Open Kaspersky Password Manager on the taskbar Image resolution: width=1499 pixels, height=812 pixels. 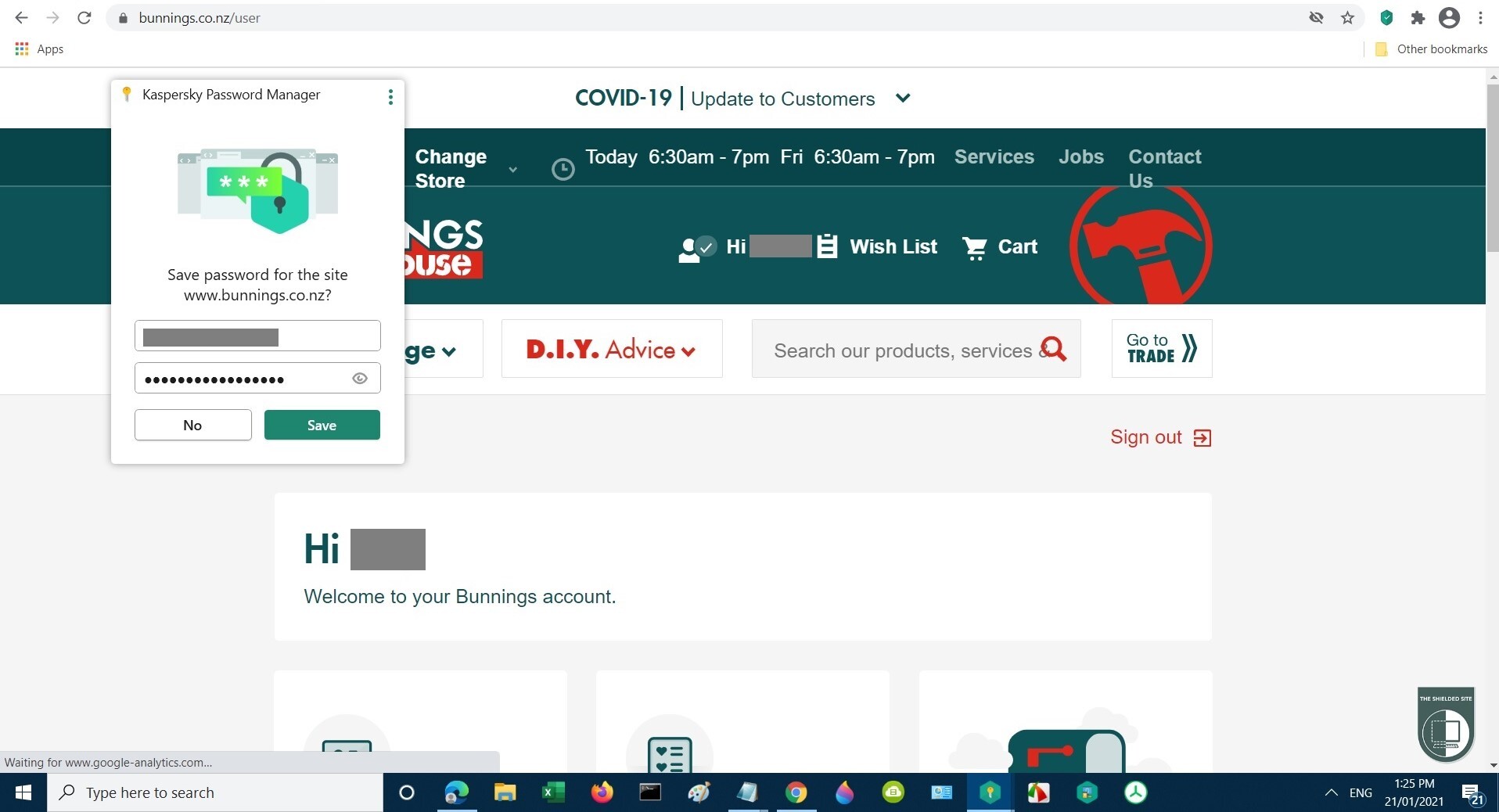tap(990, 792)
